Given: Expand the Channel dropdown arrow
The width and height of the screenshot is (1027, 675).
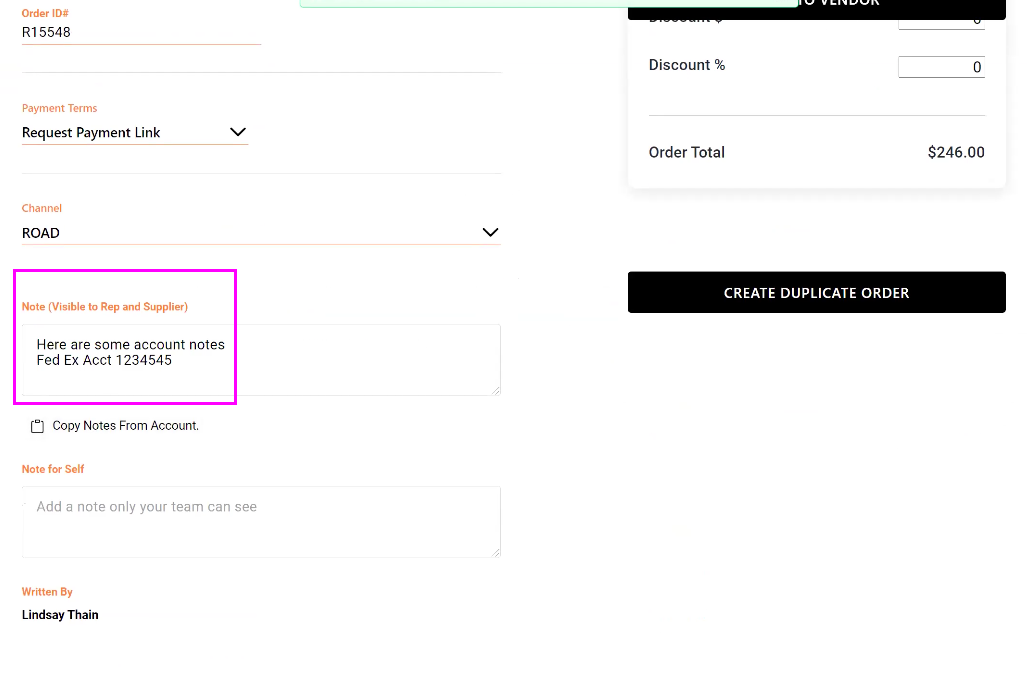Looking at the screenshot, I should [490, 232].
